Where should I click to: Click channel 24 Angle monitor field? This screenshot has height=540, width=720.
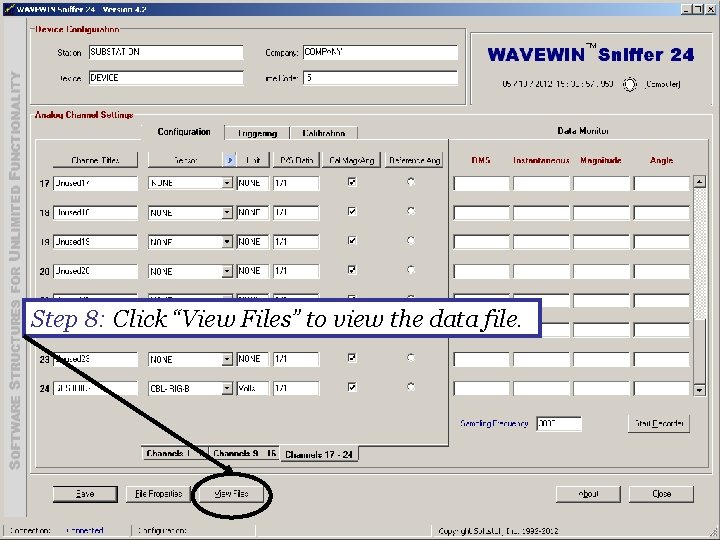662,388
